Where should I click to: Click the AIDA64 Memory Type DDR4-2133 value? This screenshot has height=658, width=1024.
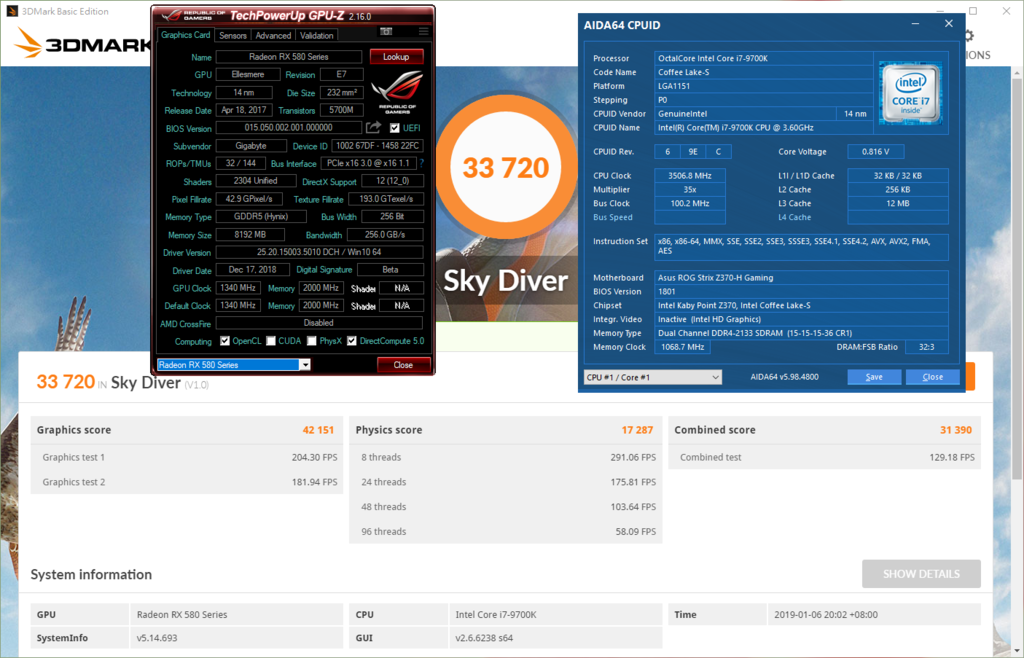[801, 333]
